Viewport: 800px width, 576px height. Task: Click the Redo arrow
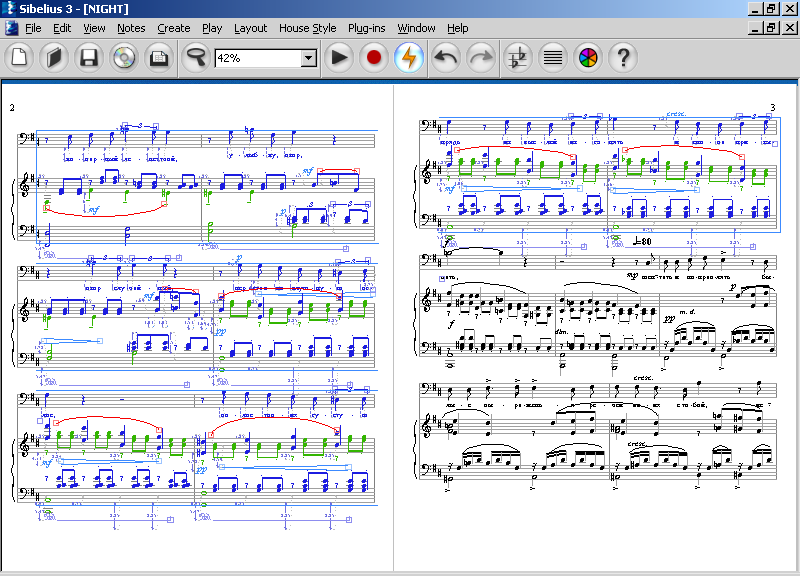pos(481,58)
